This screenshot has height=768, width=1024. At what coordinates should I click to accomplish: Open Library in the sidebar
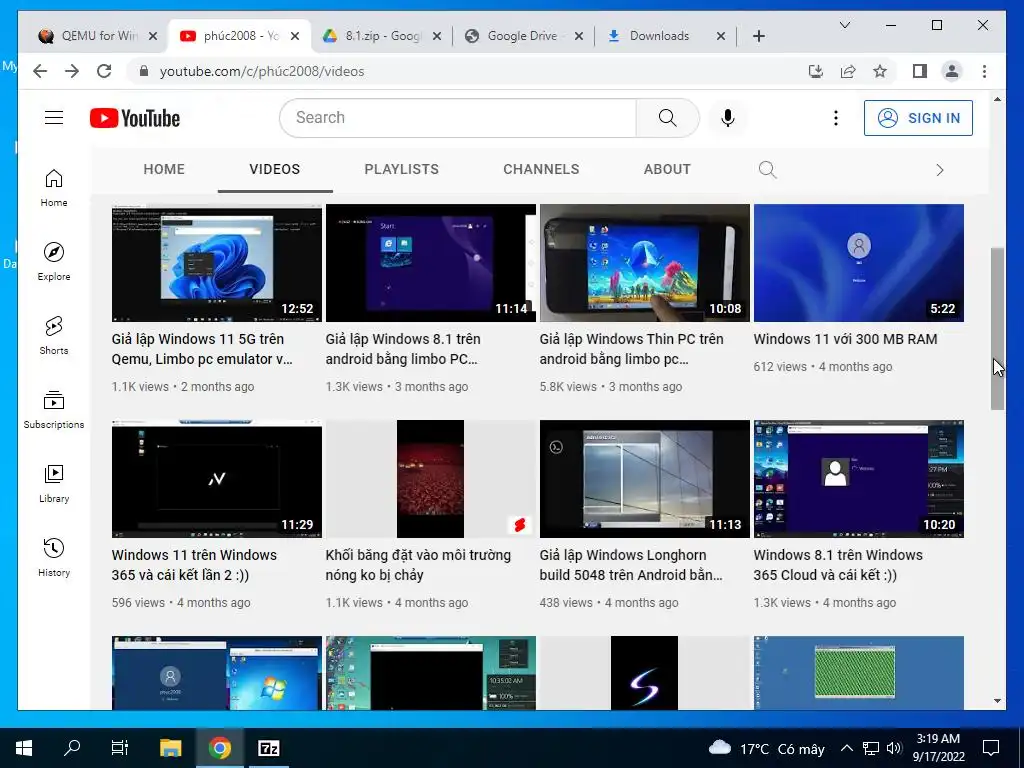click(54, 483)
